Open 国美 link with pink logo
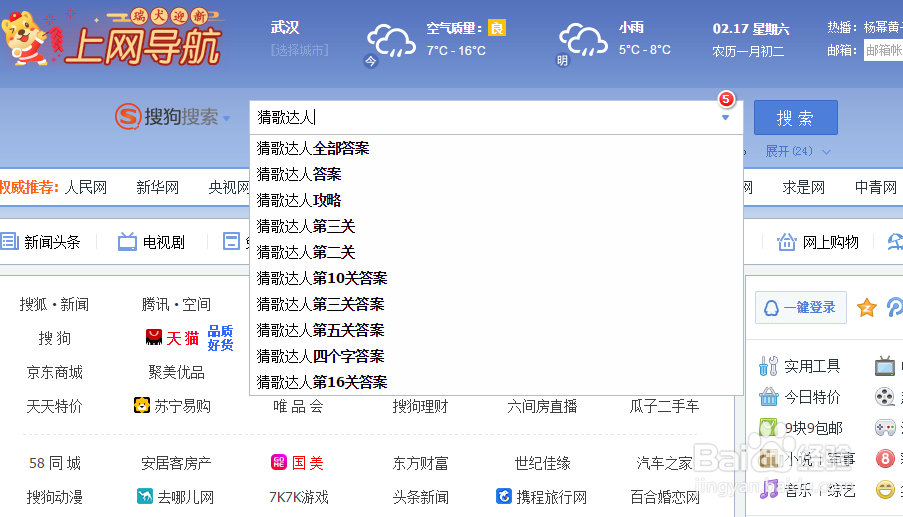The image size is (903, 517). pyautogui.click(x=297, y=462)
